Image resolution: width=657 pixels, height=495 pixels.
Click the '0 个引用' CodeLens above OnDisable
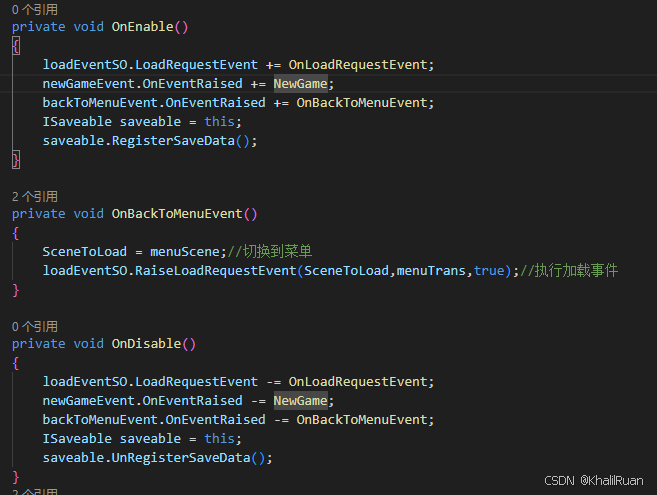point(35,327)
